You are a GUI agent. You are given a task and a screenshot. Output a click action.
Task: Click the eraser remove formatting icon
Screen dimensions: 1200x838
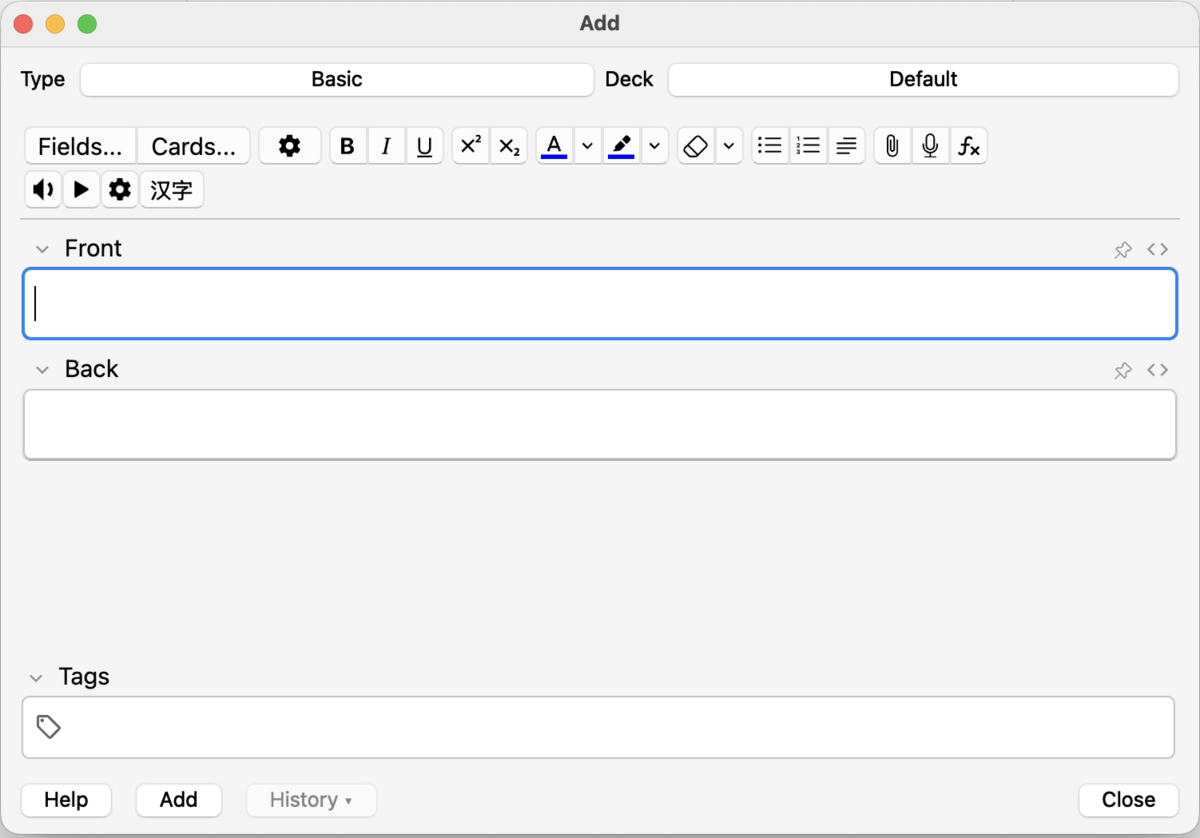[695, 146]
